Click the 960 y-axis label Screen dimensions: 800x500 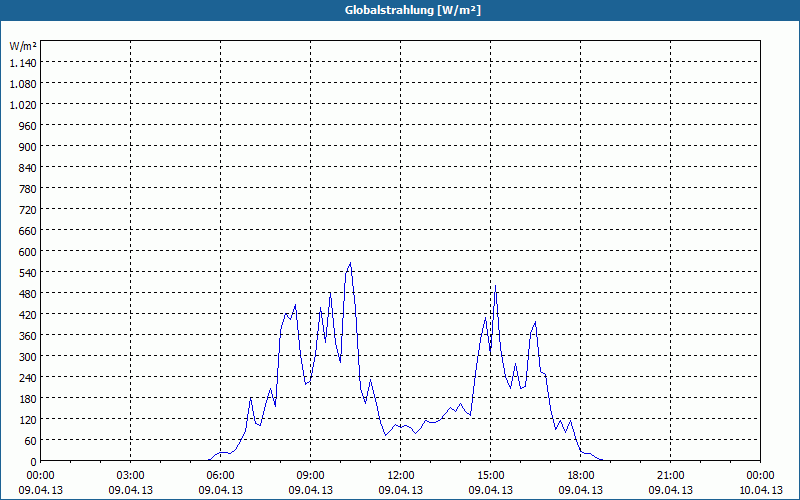click(28, 126)
